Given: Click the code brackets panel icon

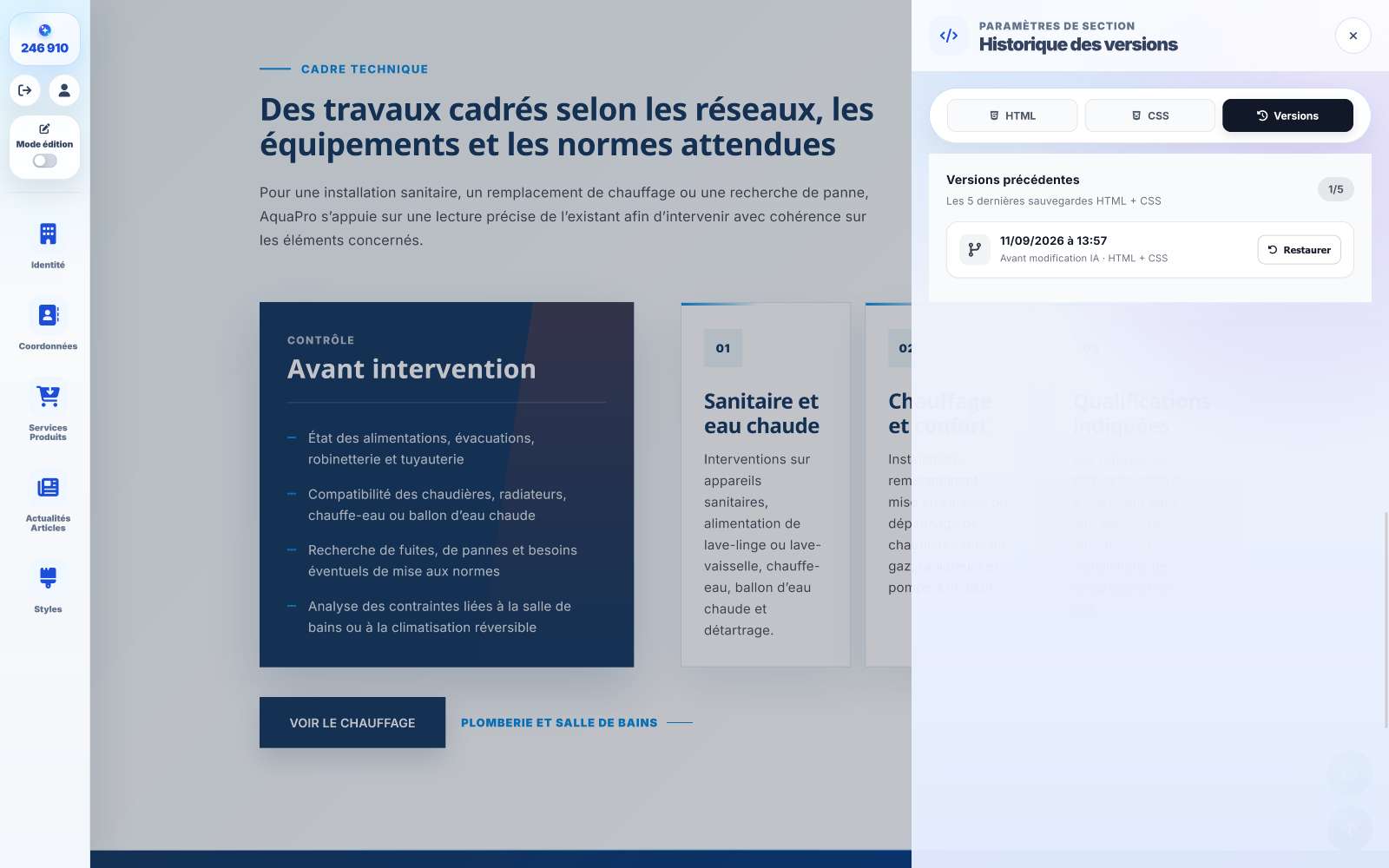Looking at the screenshot, I should [x=949, y=36].
